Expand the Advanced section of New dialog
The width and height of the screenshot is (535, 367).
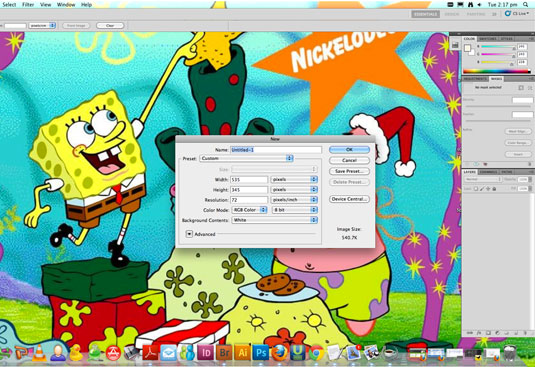click(189, 234)
